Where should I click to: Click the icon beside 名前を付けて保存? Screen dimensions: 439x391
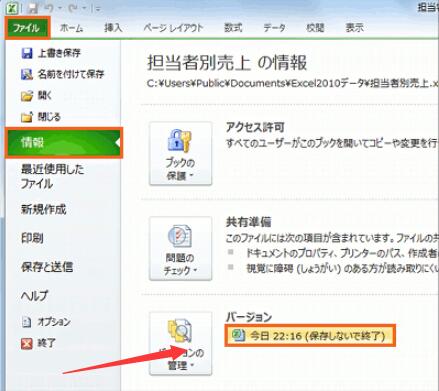click(x=27, y=74)
